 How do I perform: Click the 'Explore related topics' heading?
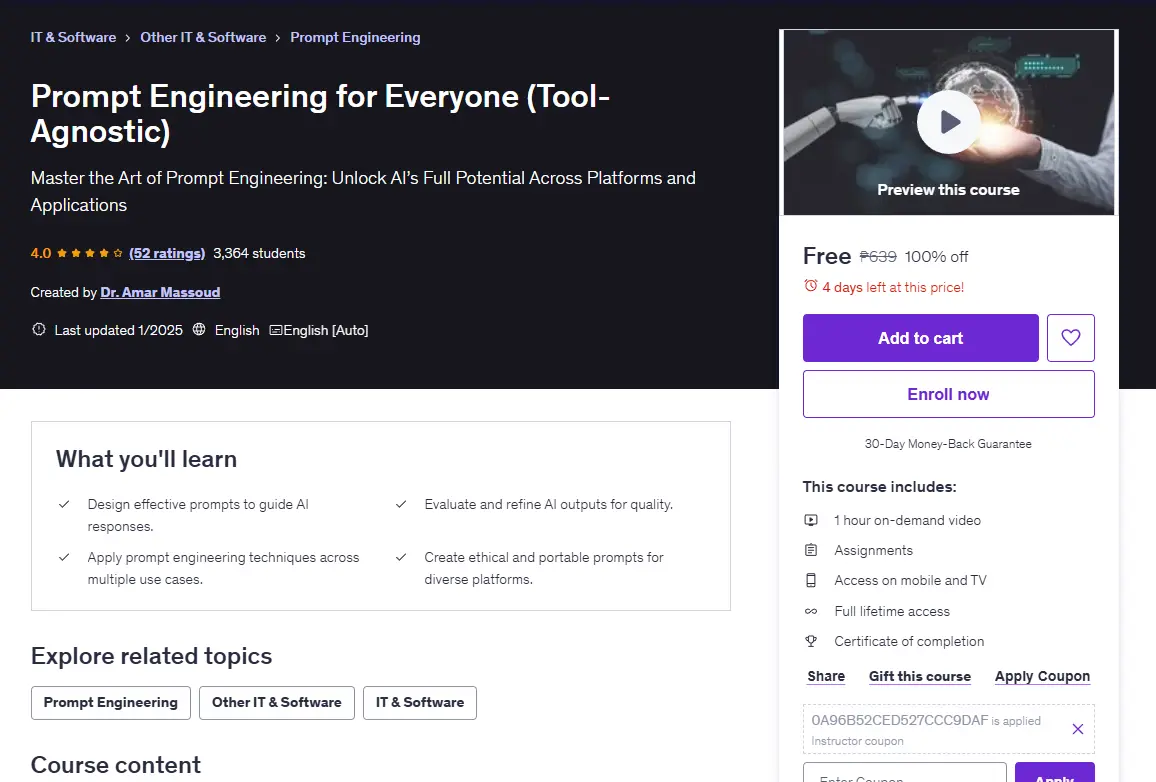tap(151, 655)
